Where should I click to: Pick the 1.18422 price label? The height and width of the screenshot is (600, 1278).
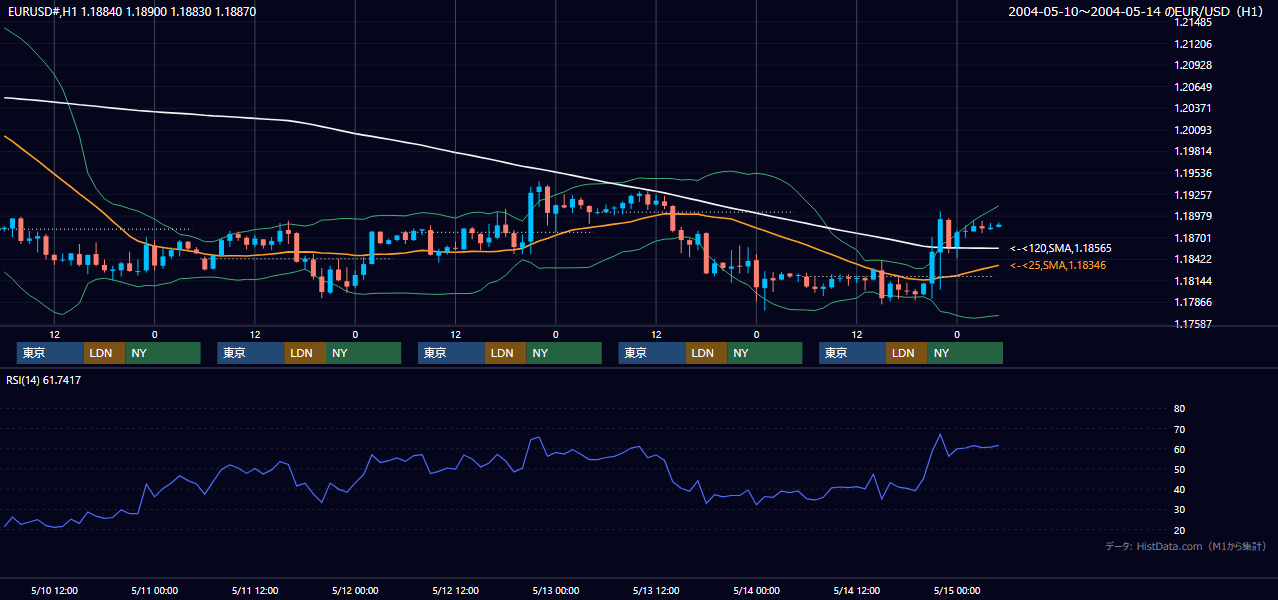1194,259
